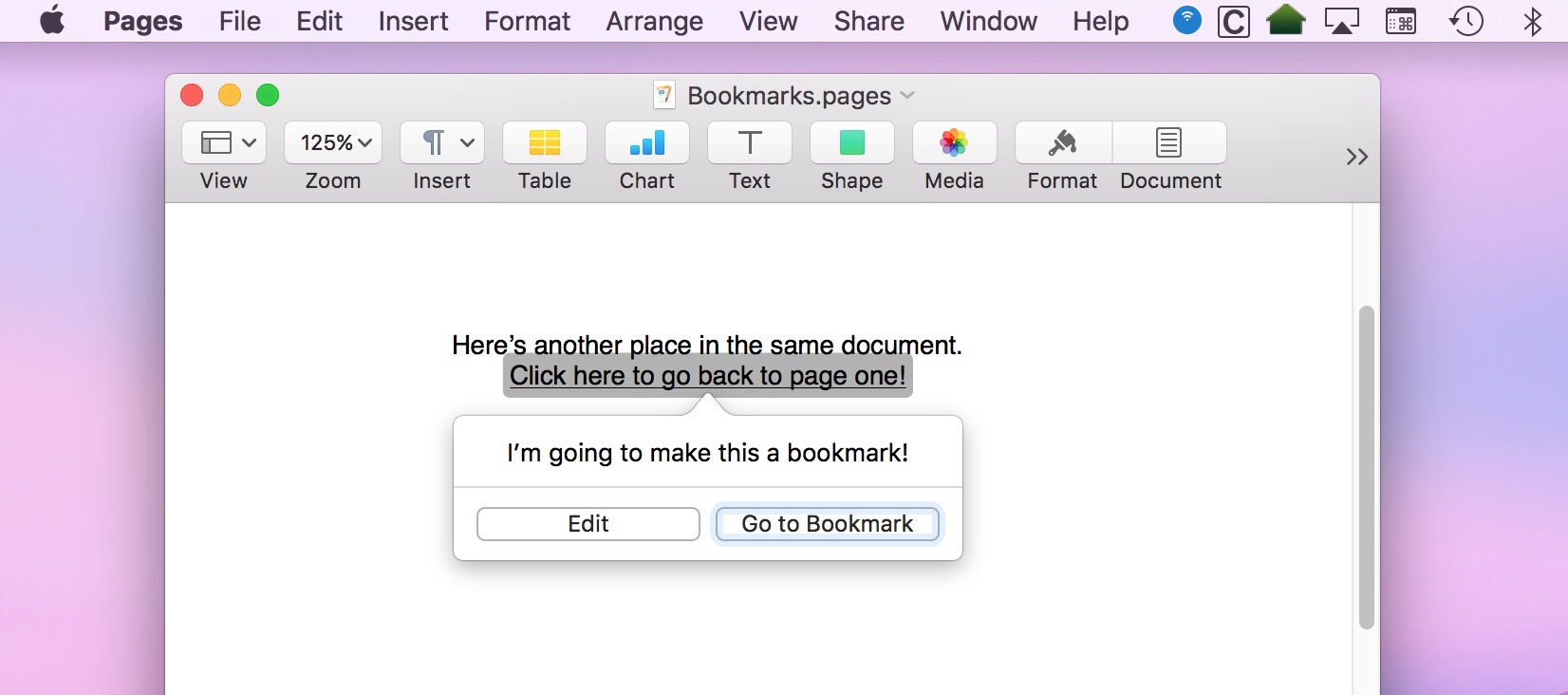
Task: Click the calendar grid menu bar icon
Action: coord(1401,21)
